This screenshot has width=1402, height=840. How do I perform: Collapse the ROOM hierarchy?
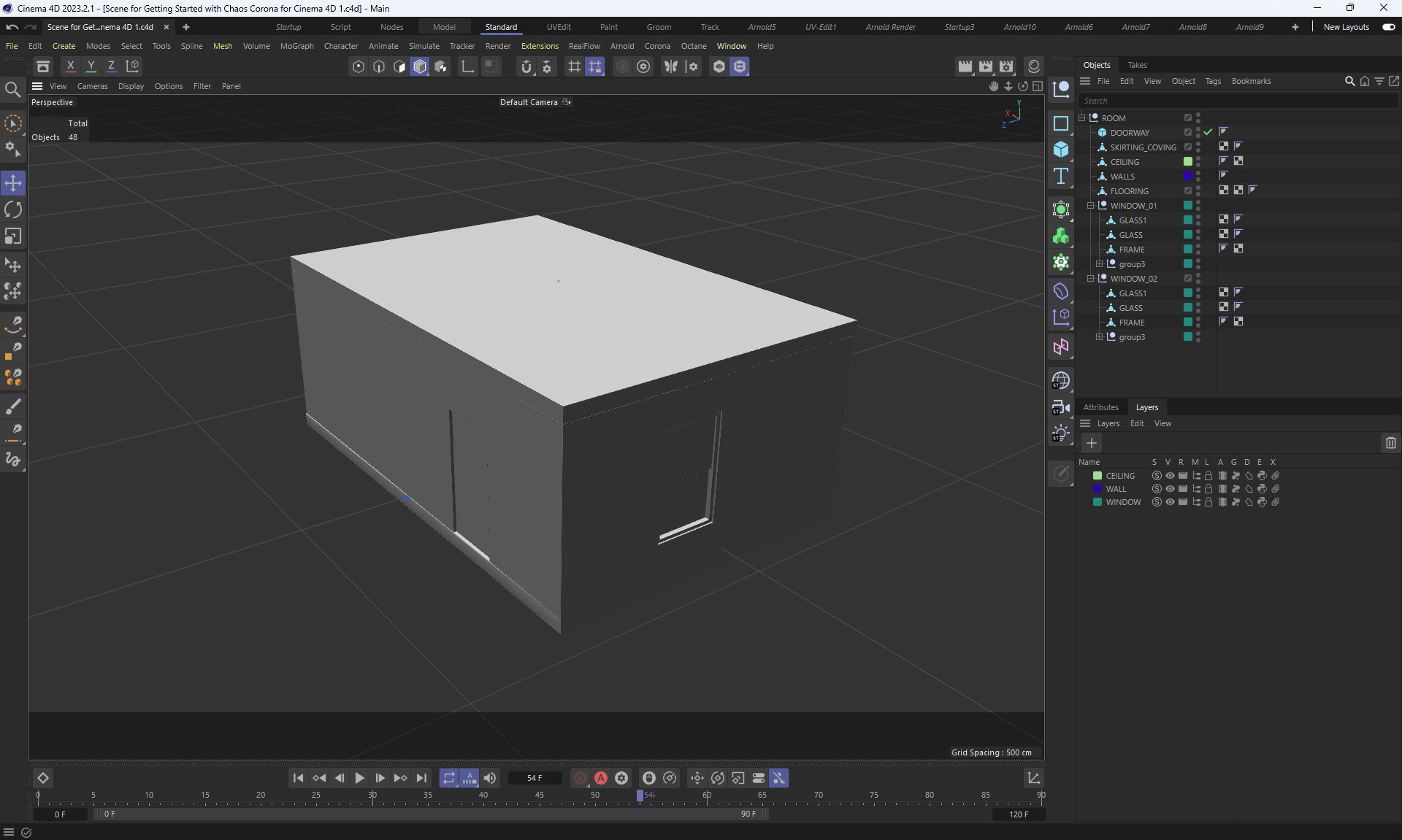(x=1082, y=118)
